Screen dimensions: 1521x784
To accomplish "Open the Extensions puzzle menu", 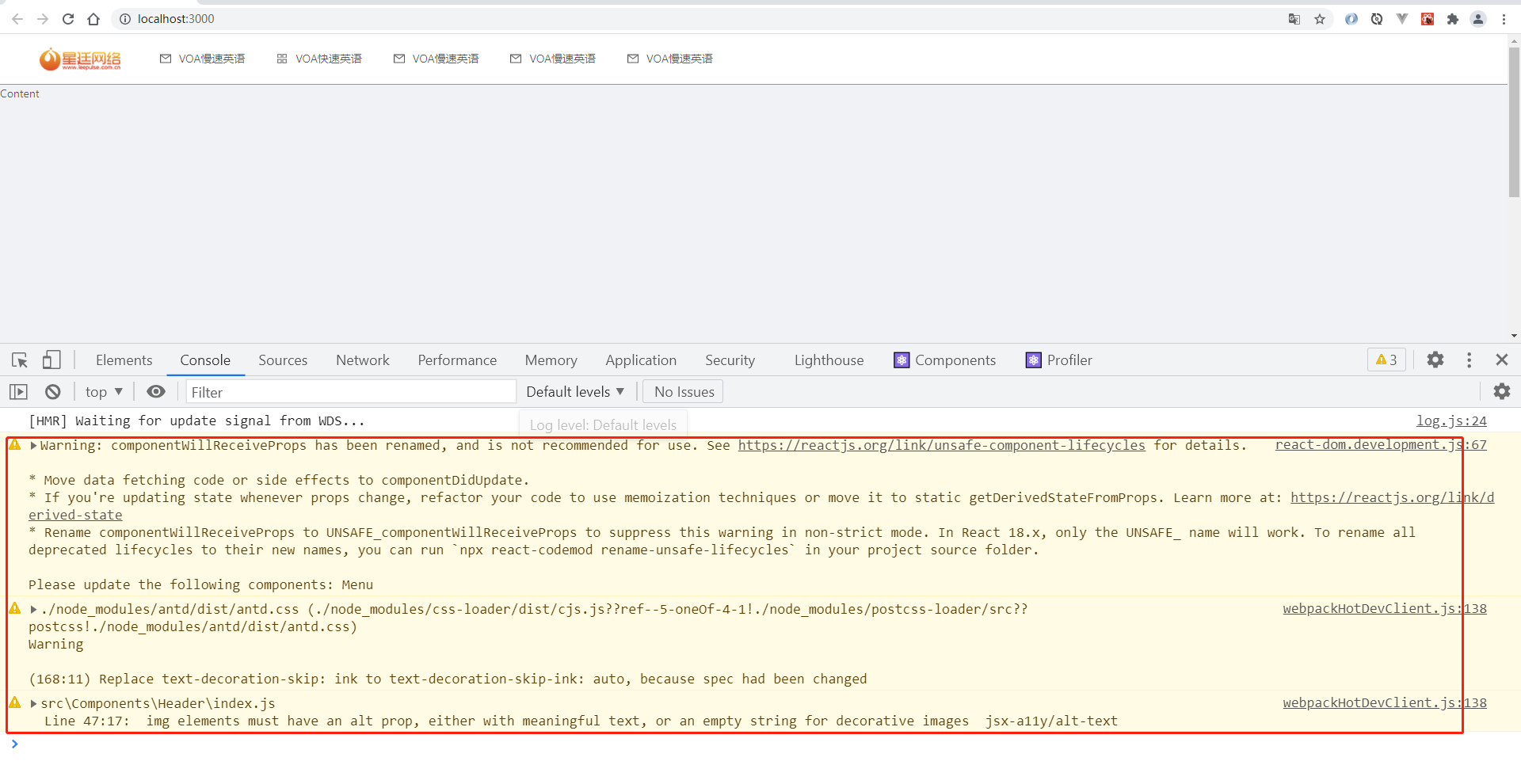I will click(x=1453, y=19).
